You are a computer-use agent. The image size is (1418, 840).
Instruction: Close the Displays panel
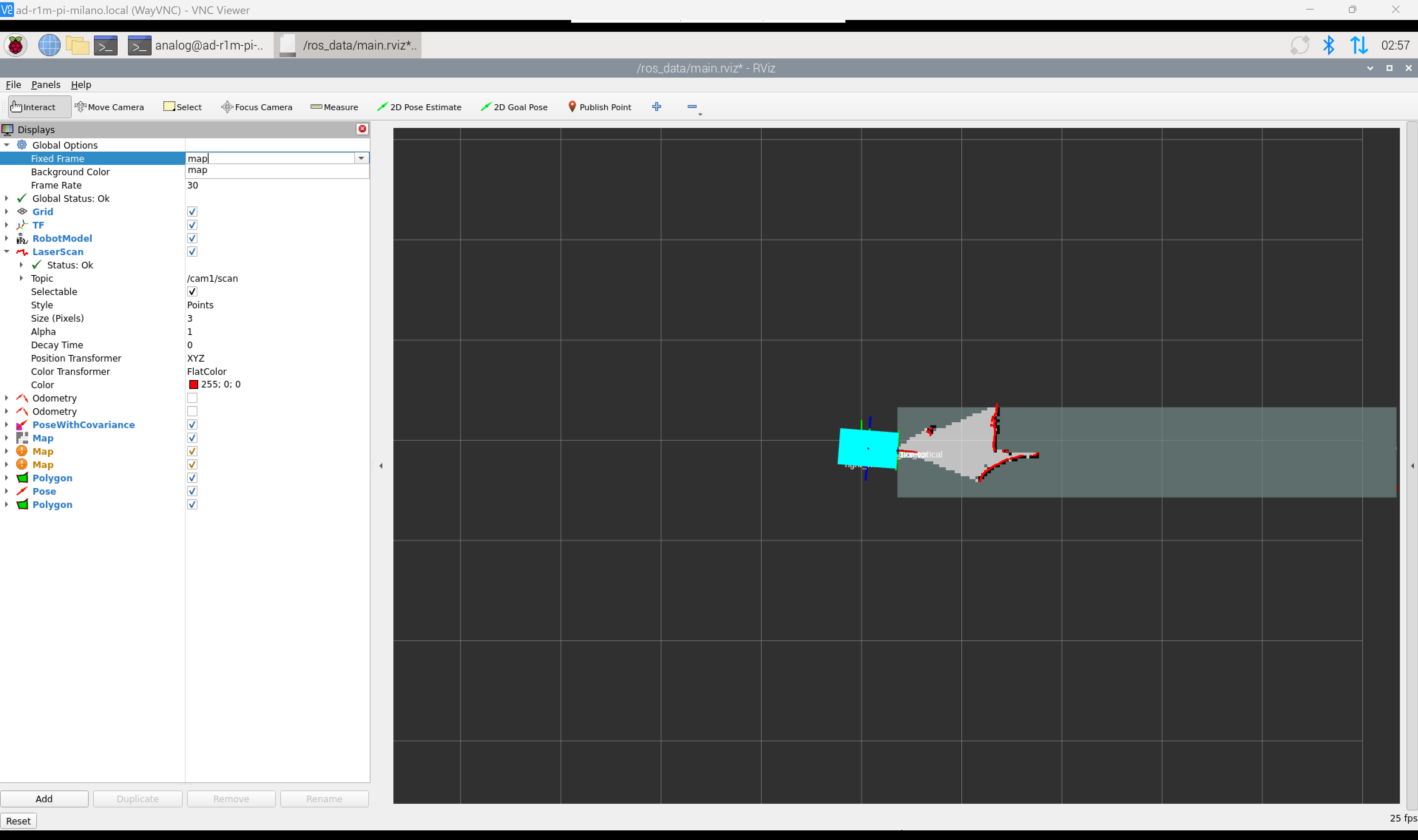(362, 129)
